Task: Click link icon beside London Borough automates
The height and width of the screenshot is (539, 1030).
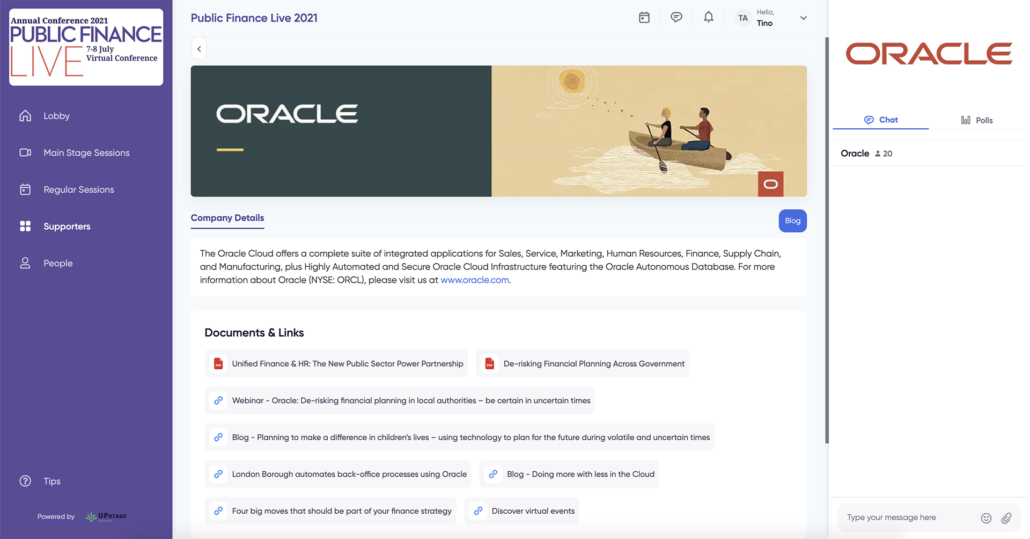Action: point(218,474)
